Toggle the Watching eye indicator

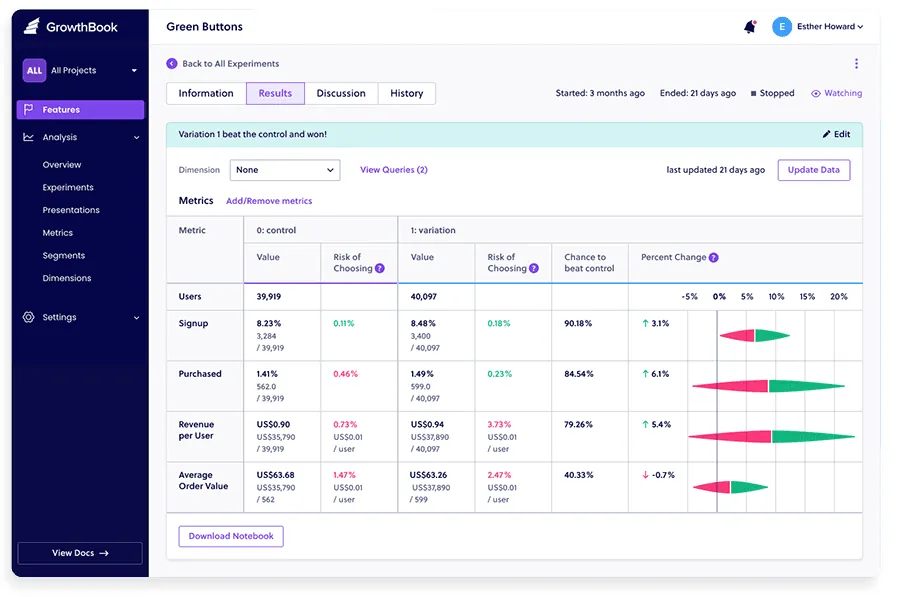click(816, 94)
